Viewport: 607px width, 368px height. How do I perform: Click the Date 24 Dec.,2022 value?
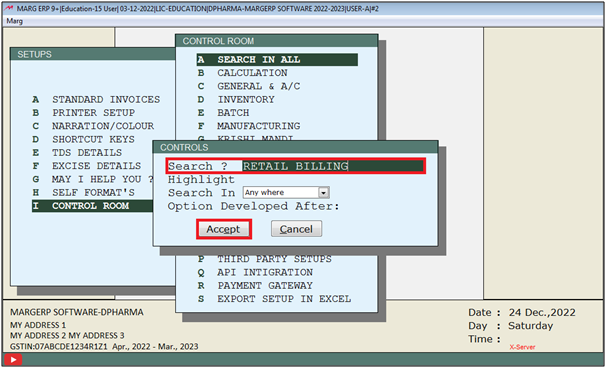click(542, 312)
